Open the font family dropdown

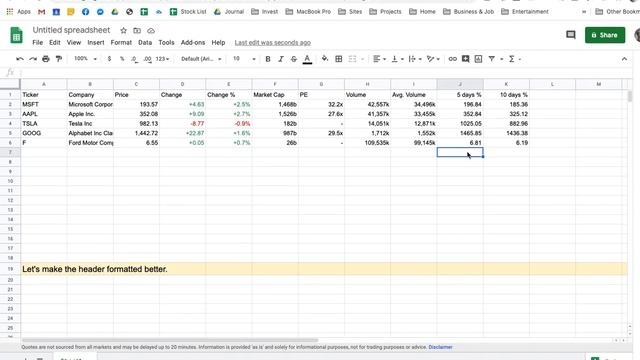point(201,59)
